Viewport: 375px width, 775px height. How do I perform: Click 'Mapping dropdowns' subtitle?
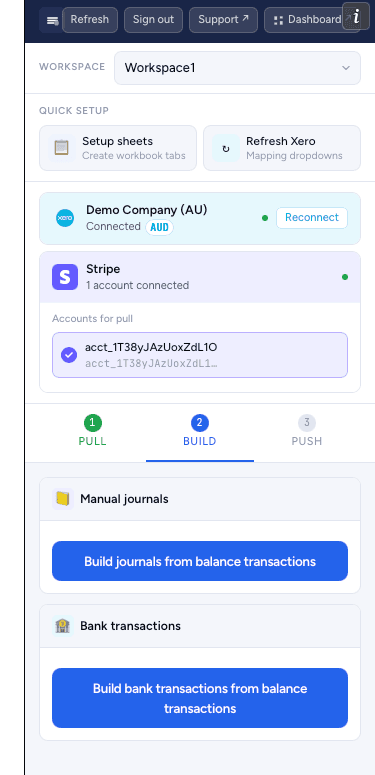pos(294,156)
